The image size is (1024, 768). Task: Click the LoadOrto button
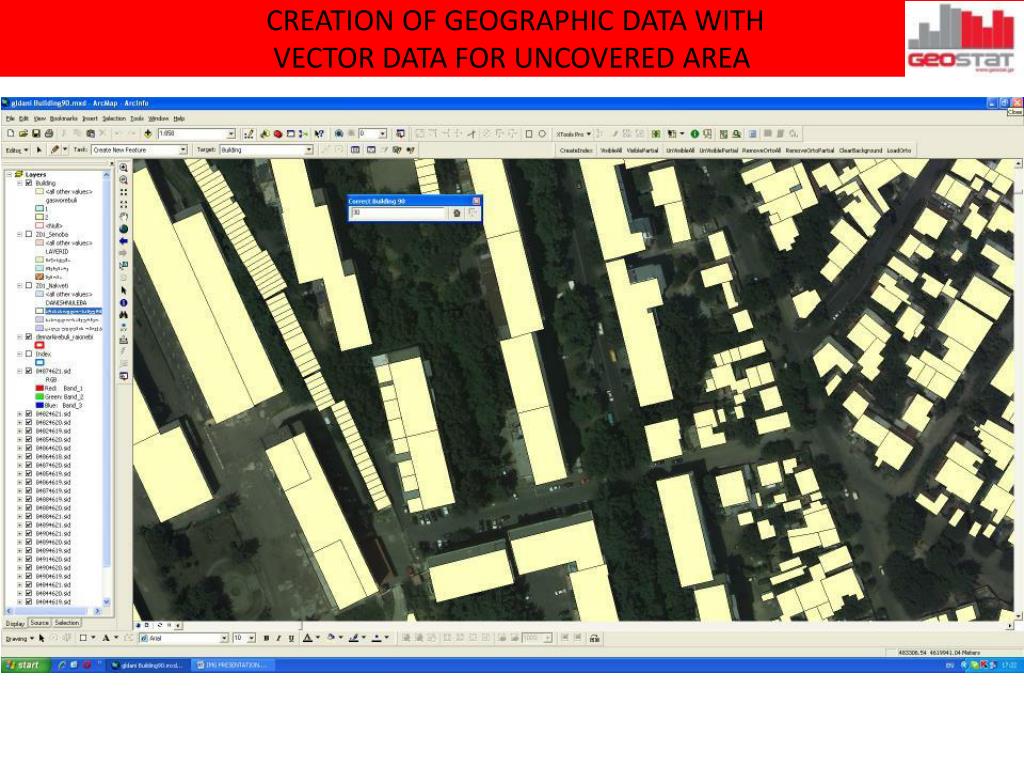[x=899, y=151]
